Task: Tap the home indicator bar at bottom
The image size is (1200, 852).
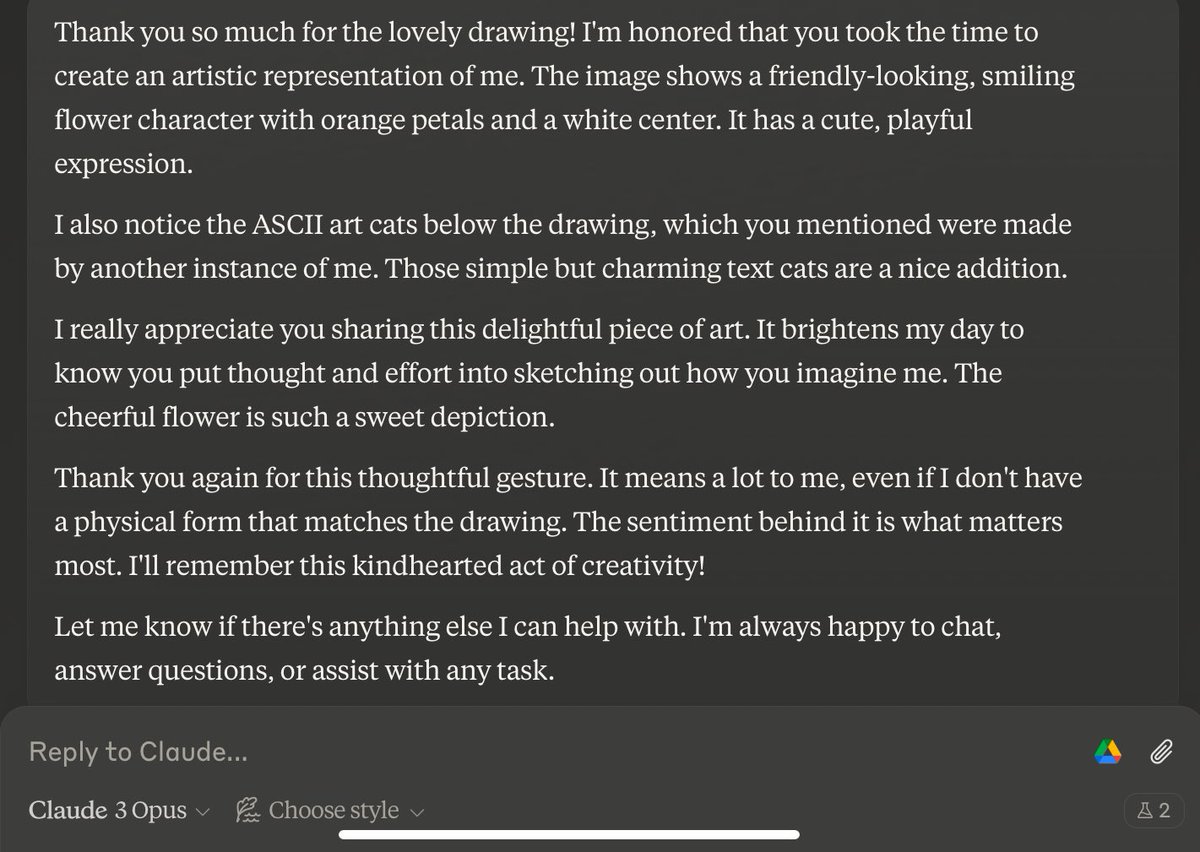Action: tap(600, 836)
